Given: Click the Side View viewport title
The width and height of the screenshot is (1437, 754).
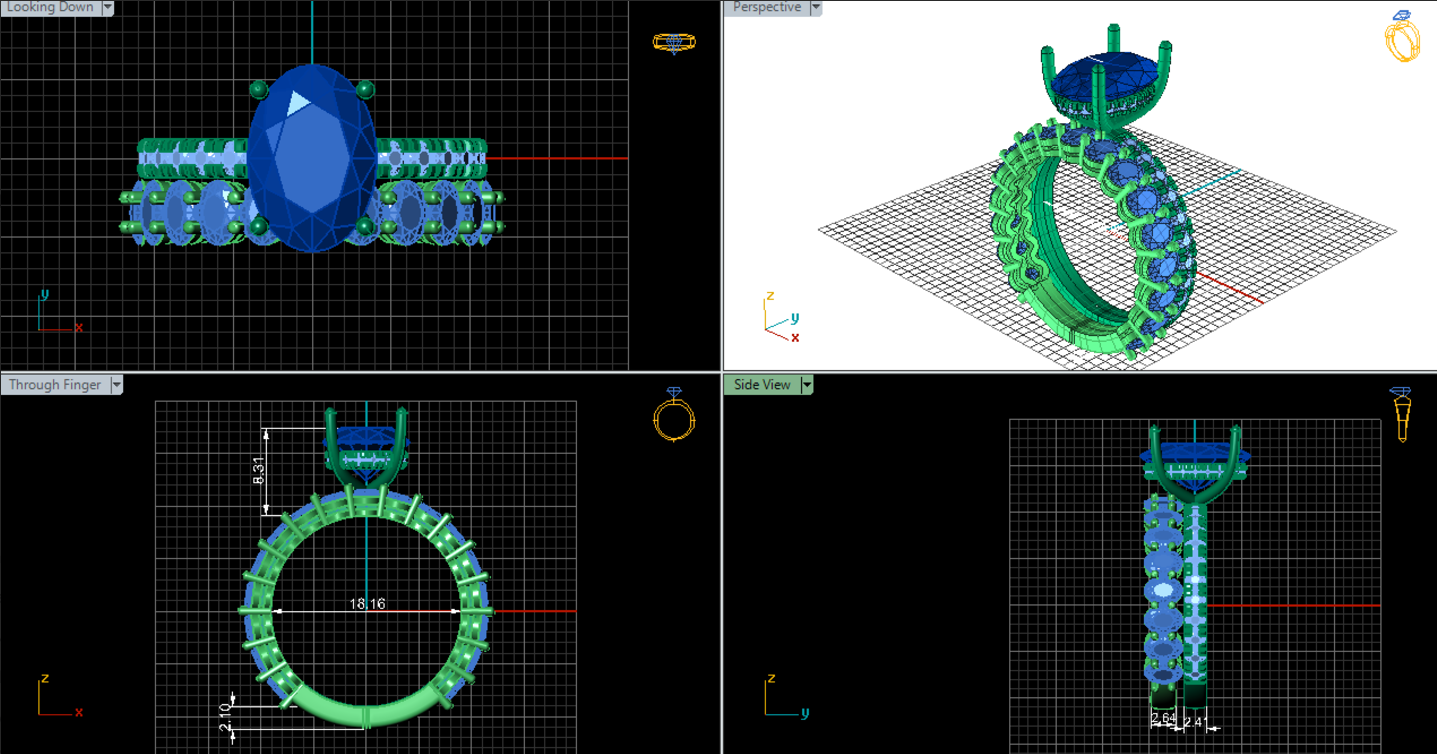Looking at the screenshot, I should (762, 385).
